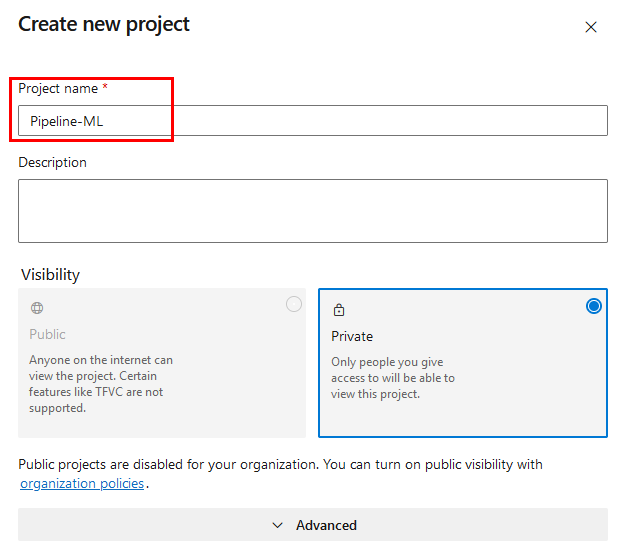Click inside the Description text box
The width and height of the screenshot is (626, 550).
pos(312,210)
